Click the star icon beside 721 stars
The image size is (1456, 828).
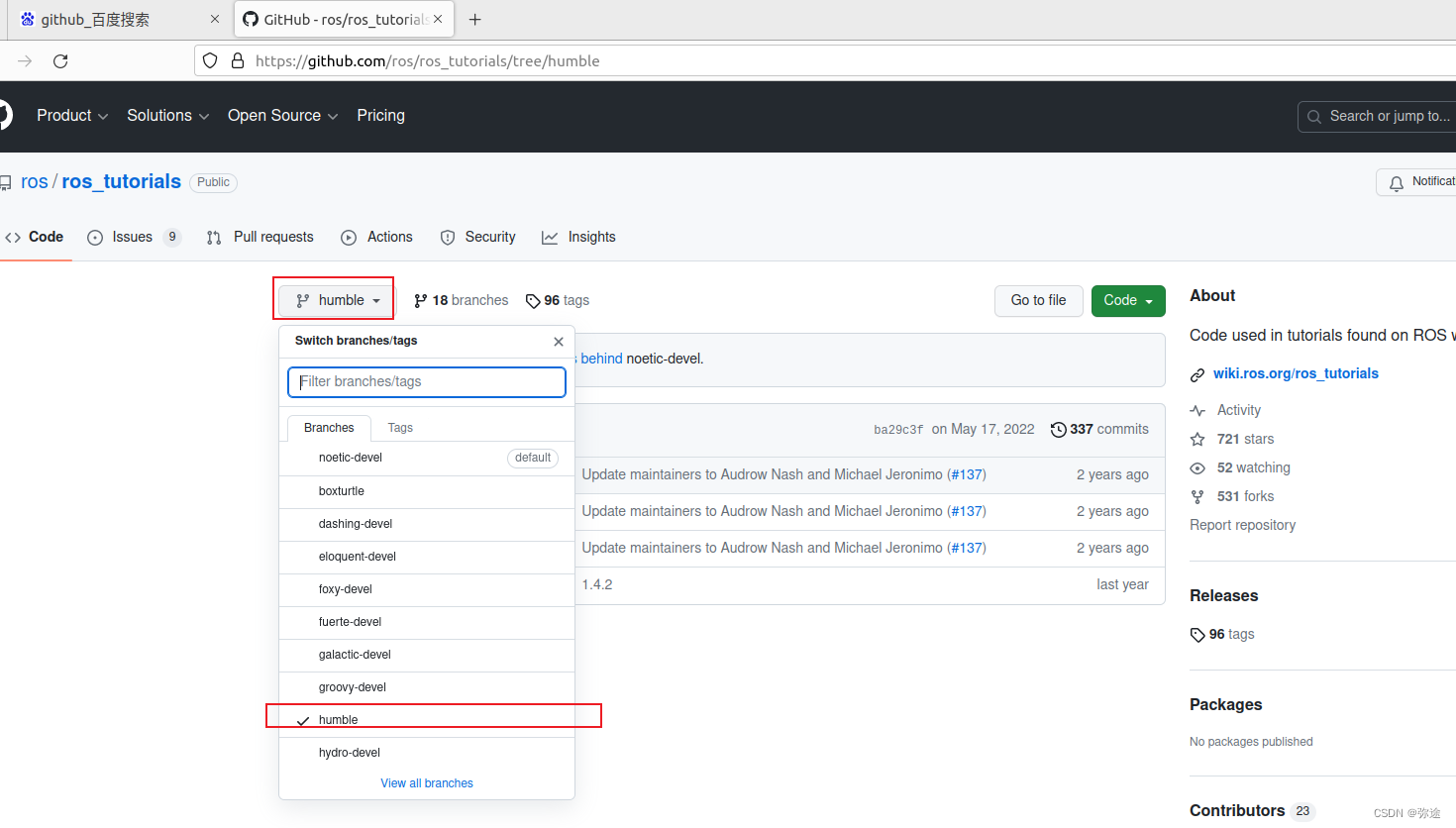(x=1197, y=439)
